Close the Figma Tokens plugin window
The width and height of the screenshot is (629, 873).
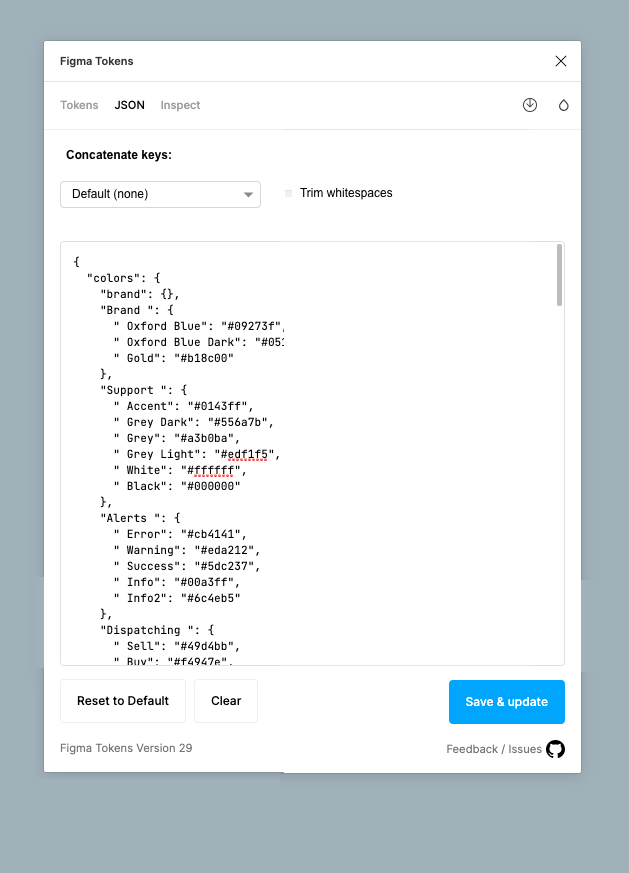tap(560, 60)
